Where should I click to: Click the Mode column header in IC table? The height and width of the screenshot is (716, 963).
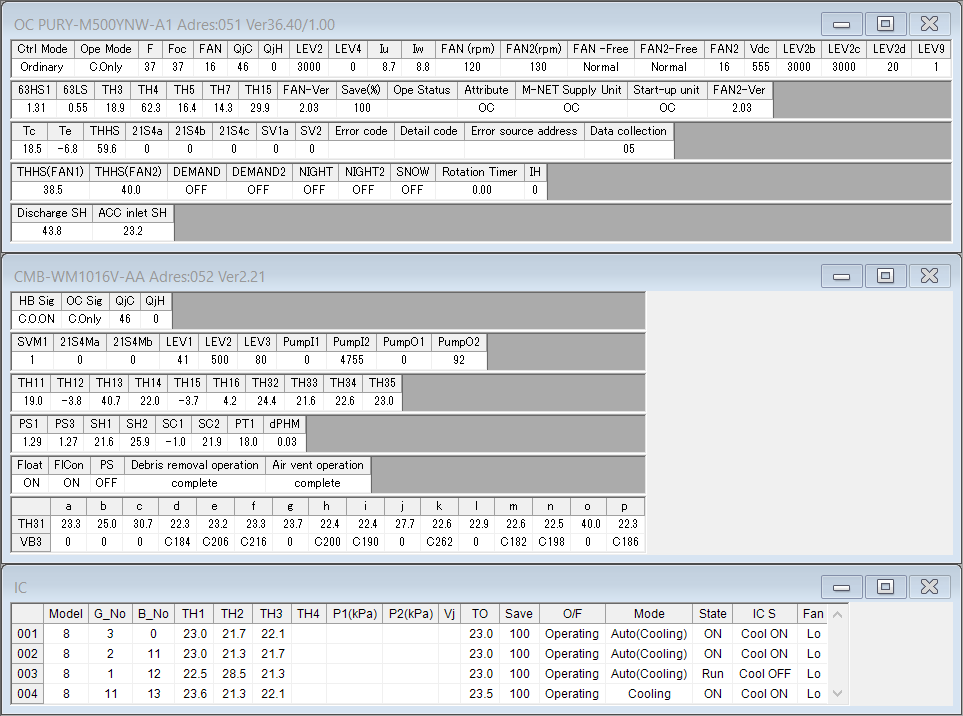click(648, 614)
